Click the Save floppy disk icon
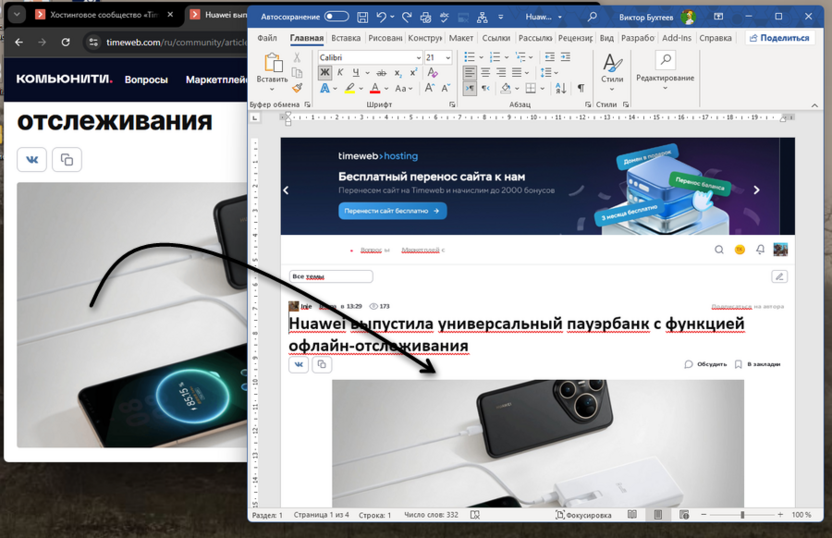 pyautogui.click(x=362, y=17)
